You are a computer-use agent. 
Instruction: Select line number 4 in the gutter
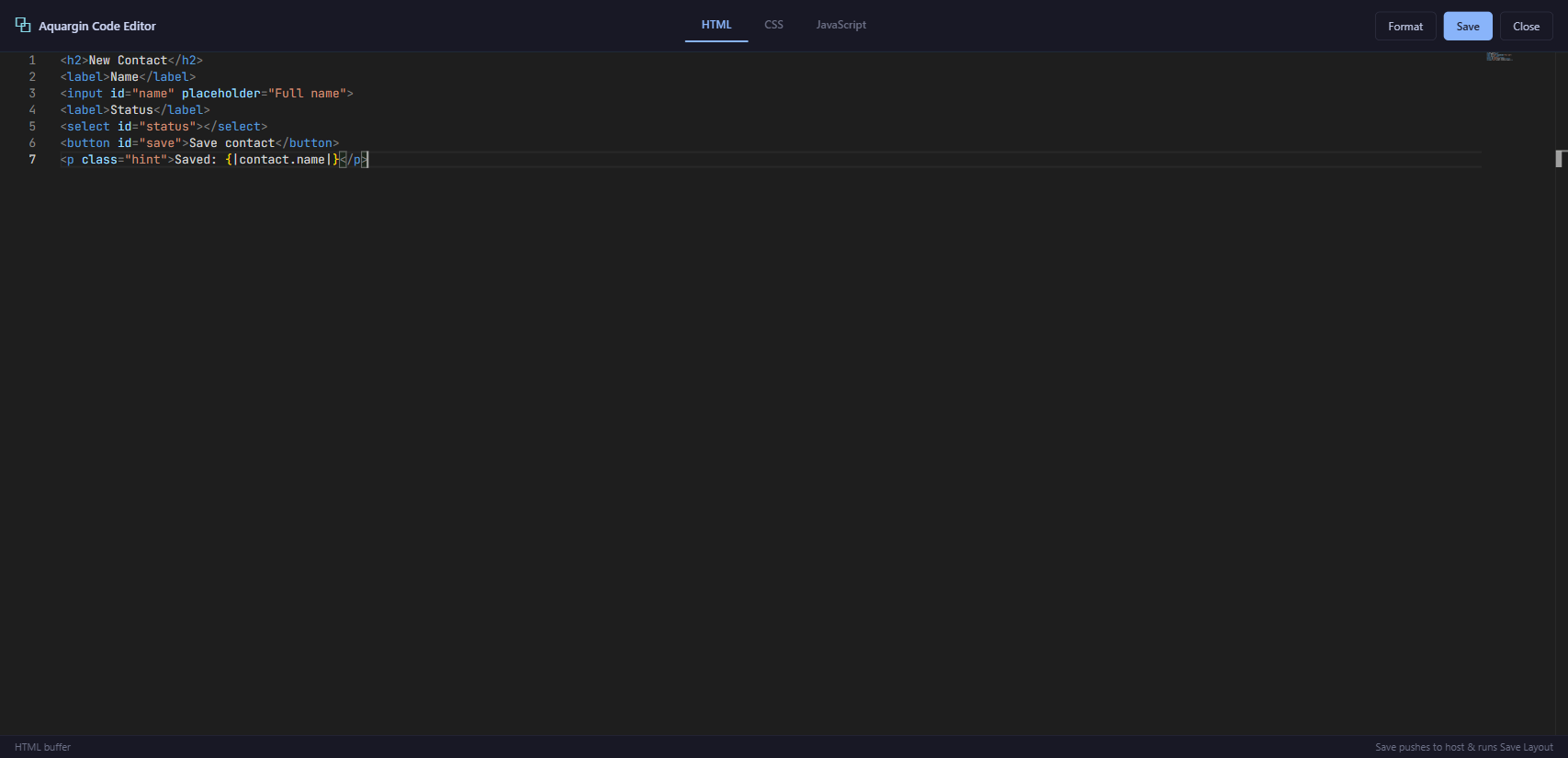coord(32,109)
